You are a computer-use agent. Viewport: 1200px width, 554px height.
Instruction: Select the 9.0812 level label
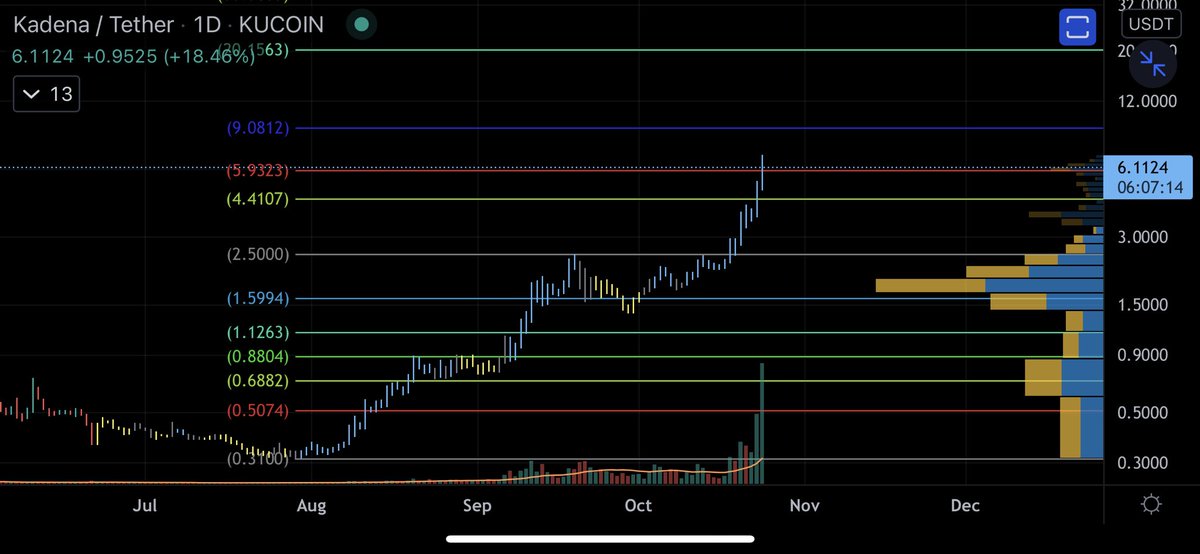[257, 128]
